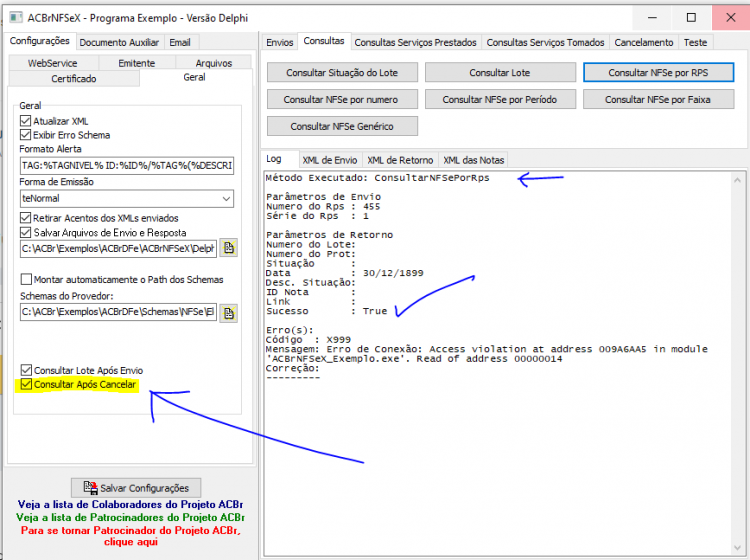Image resolution: width=750 pixels, height=560 pixels.
Task: Show the XML das Notas tab
Action: coord(474,160)
